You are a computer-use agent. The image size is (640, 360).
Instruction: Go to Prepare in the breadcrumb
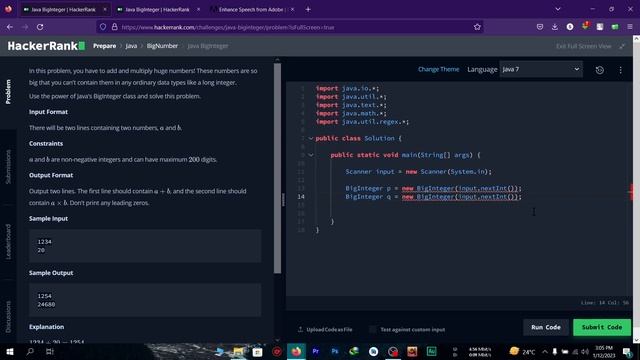point(104,46)
